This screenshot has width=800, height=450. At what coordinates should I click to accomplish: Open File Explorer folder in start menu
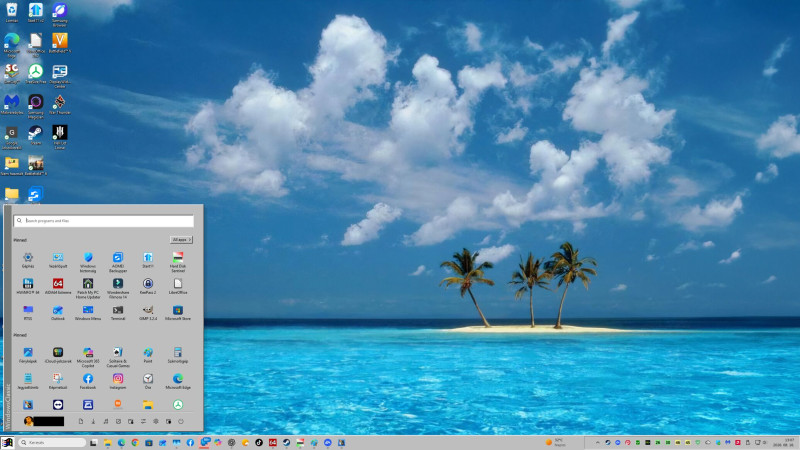[148, 405]
